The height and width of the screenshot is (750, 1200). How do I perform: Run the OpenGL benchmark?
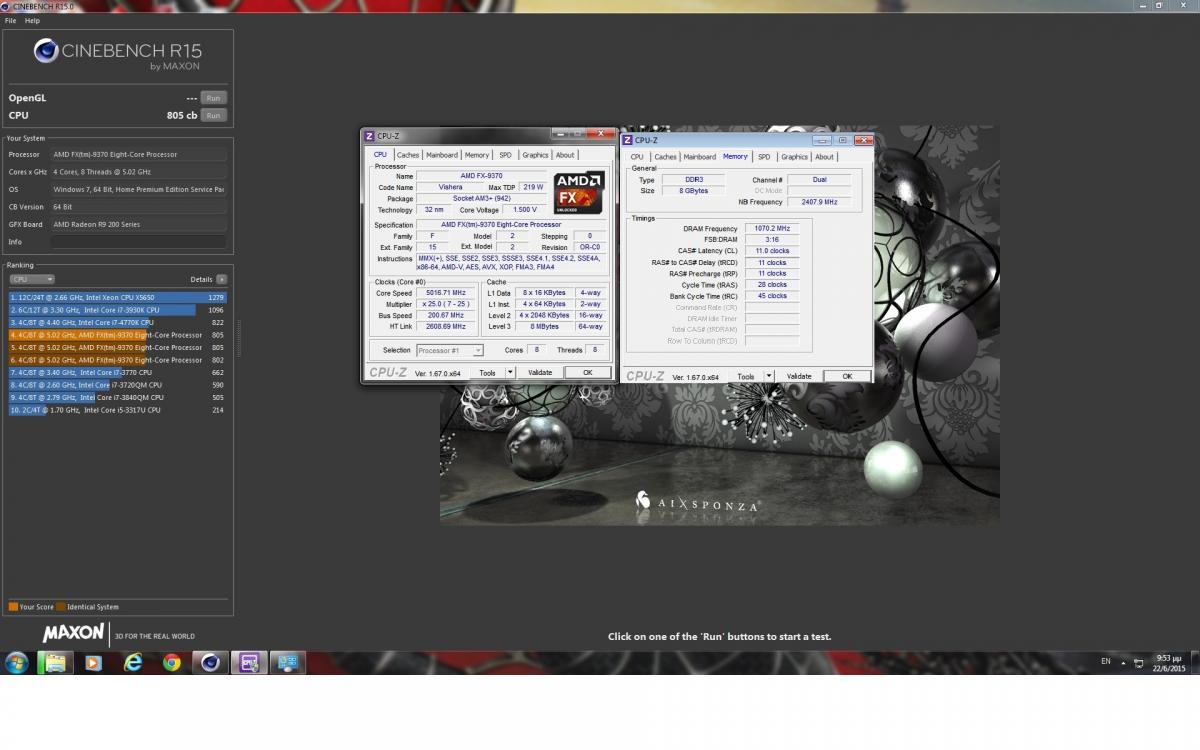(213, 98)
